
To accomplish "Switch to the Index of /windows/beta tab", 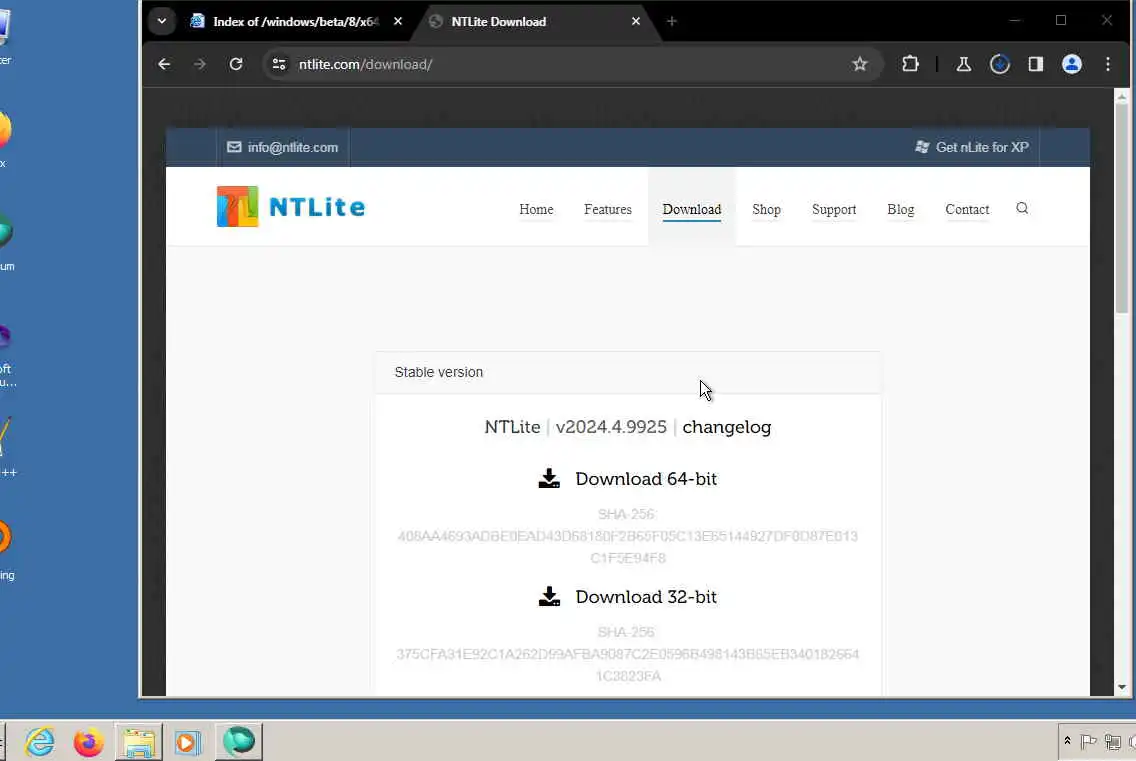I will [x=296, y=22].
